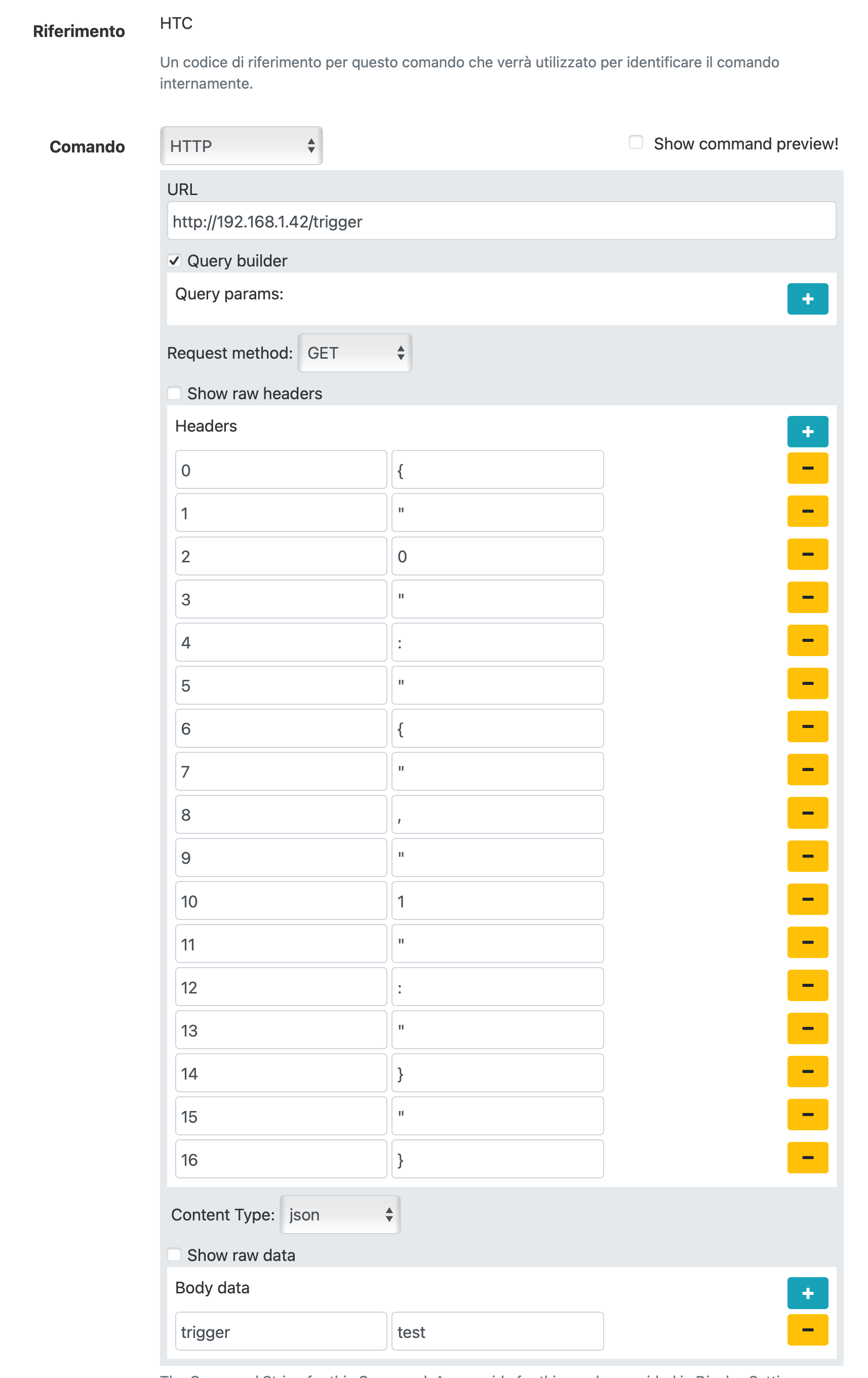Viewport: 868px width, 1378px height.
Task: Open the Comando HTTP dropdown
Action: [x=241, y=146]
